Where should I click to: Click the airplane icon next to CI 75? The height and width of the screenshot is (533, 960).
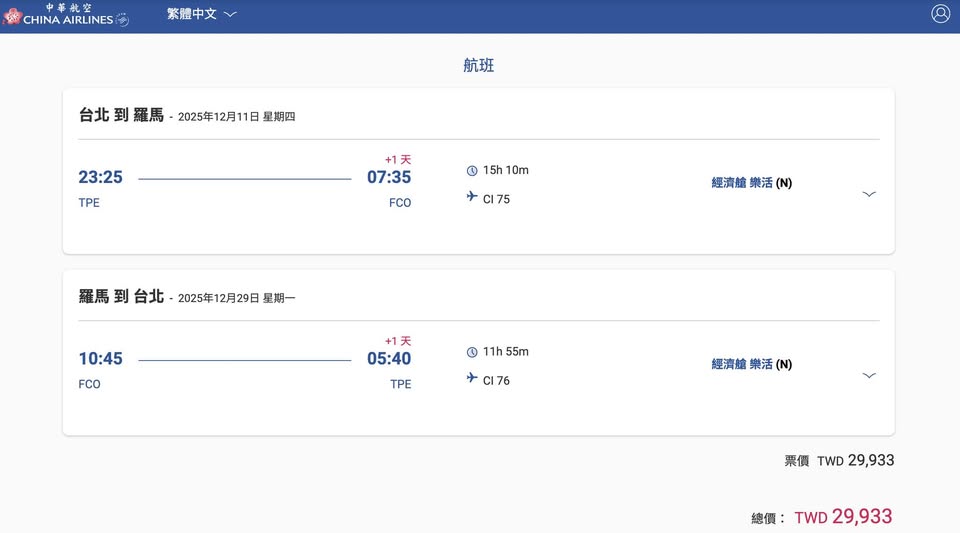[472, 197]
